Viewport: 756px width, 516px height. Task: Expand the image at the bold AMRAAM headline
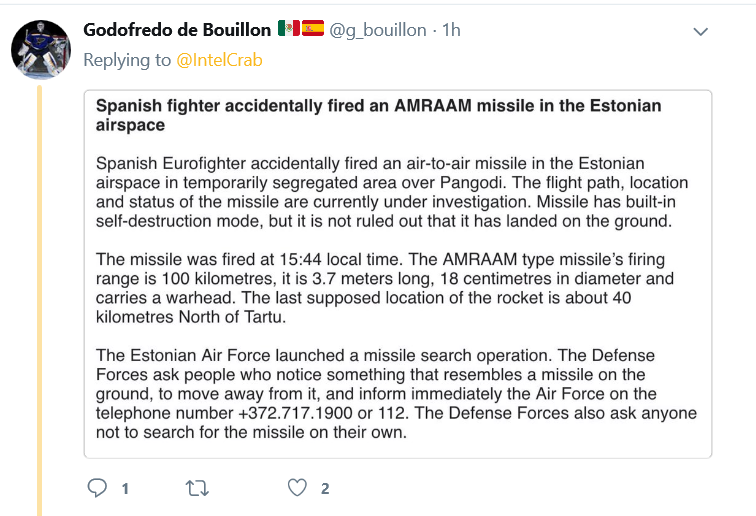[x=378, y=115]
